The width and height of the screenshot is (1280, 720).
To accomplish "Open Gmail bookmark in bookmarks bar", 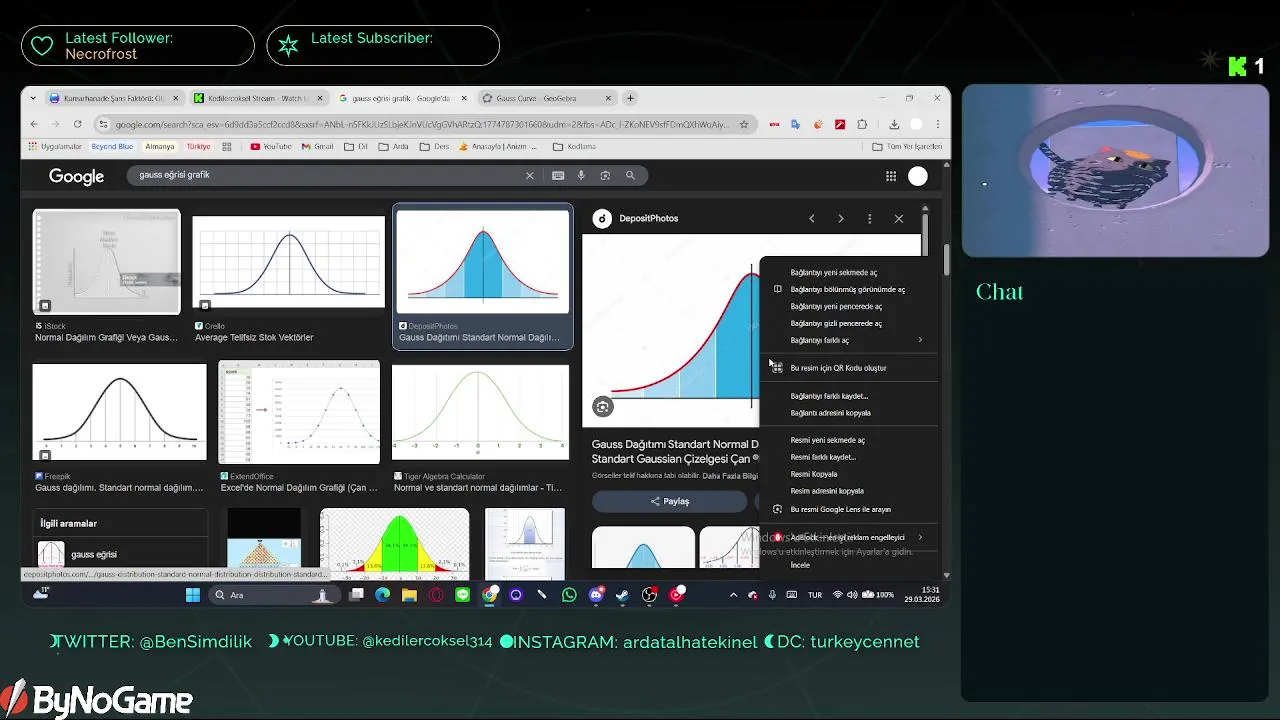I will tap(317, 146).
